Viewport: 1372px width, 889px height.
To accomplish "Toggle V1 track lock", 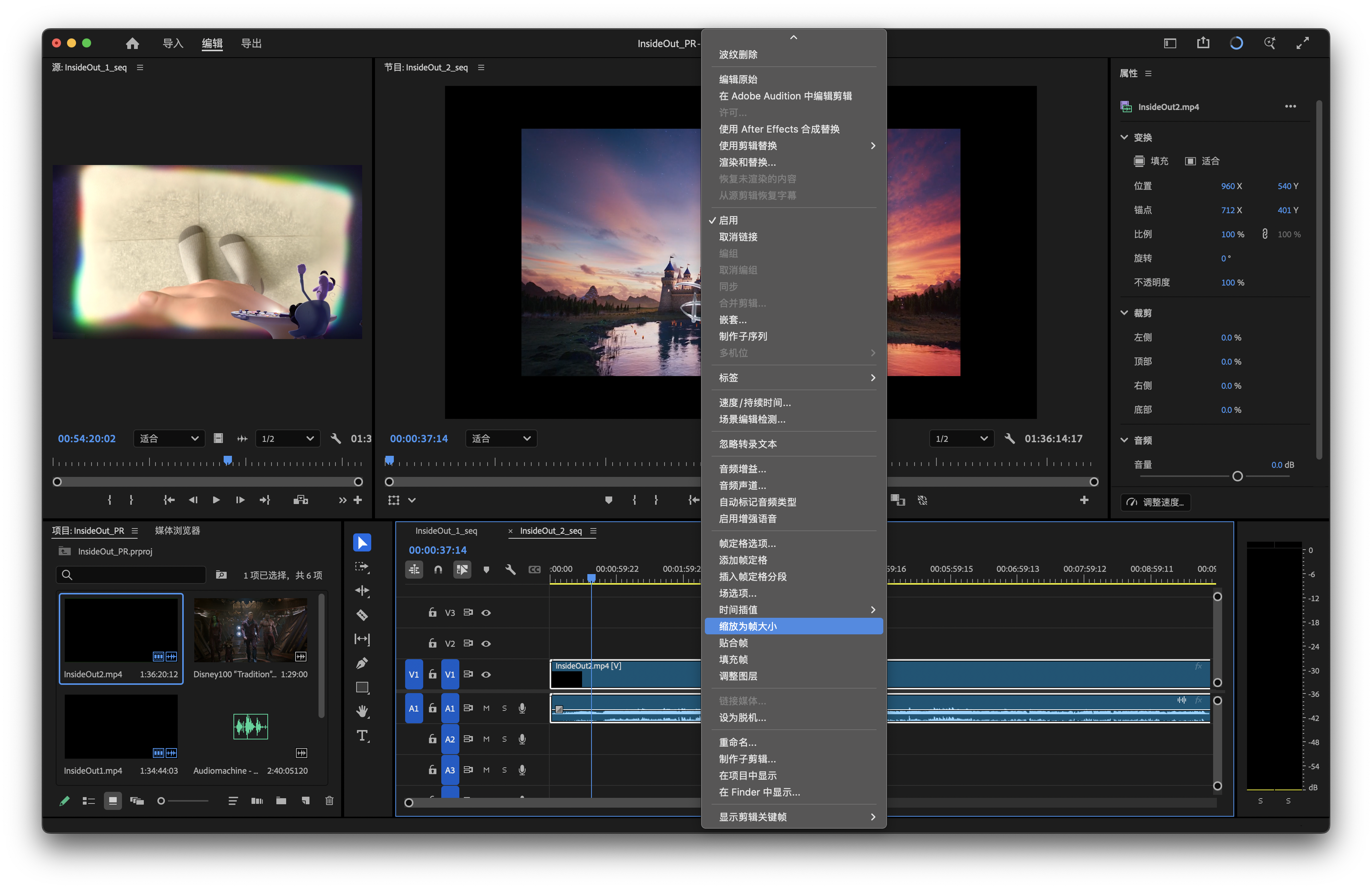I will coord(432,674).
